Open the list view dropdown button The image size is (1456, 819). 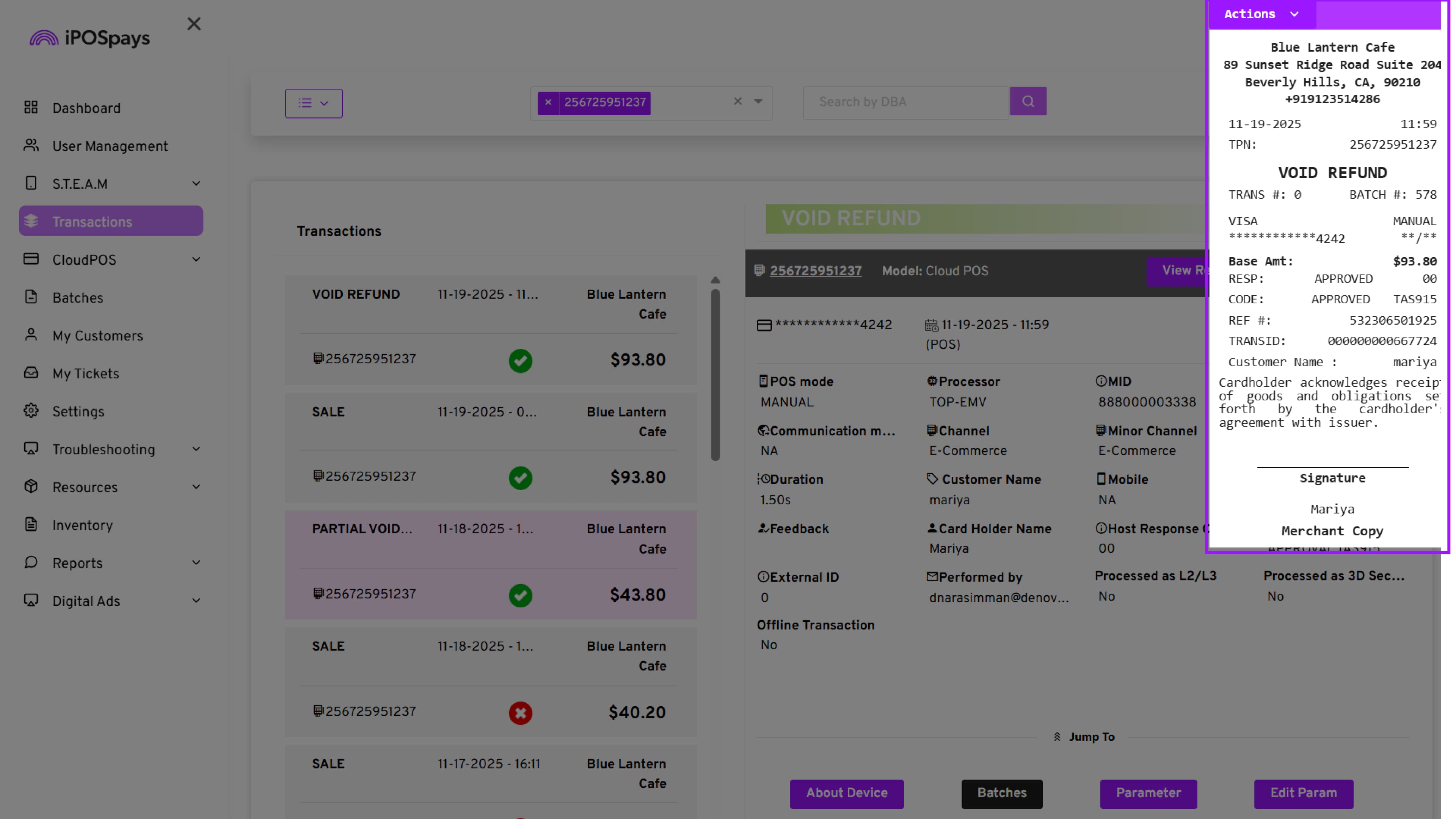coord(314,103)
